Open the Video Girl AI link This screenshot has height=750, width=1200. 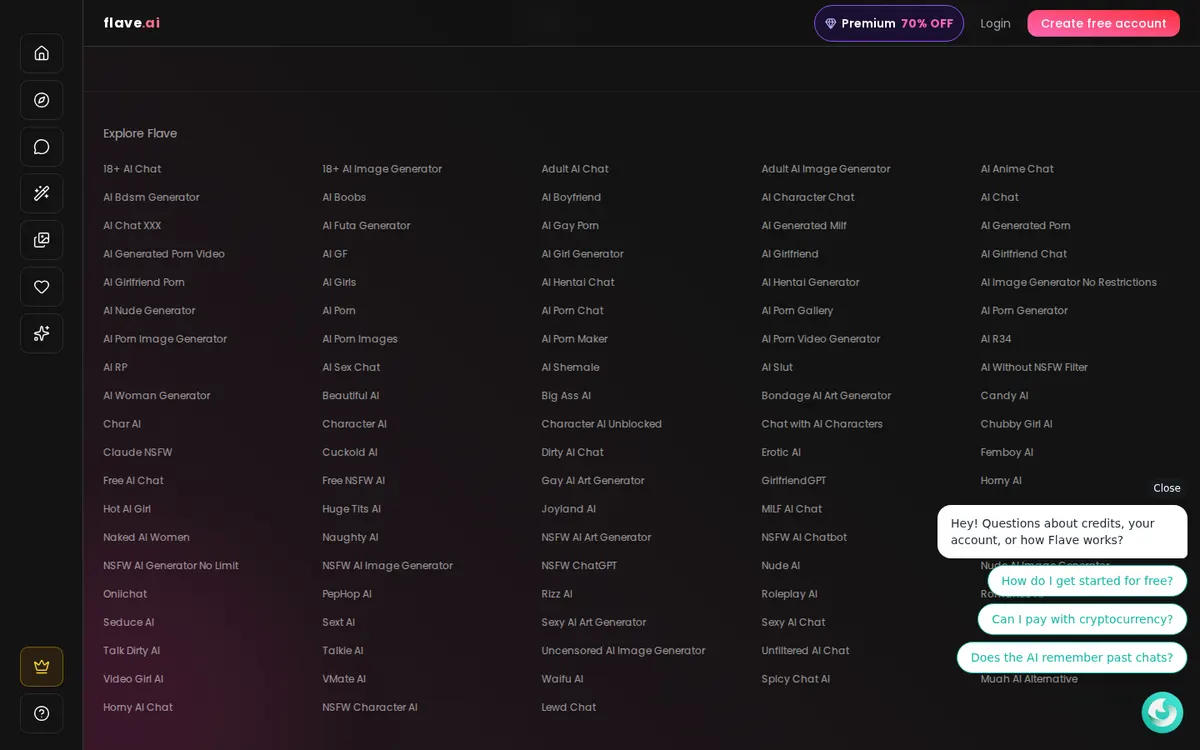133,679
